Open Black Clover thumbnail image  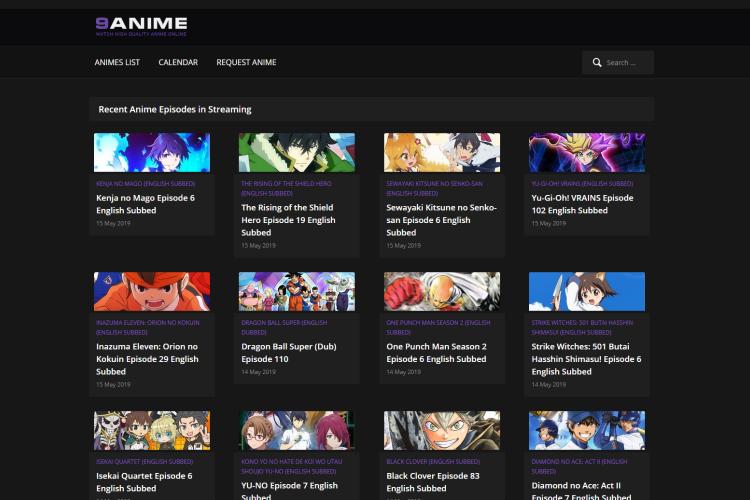[x=442, y=431]
